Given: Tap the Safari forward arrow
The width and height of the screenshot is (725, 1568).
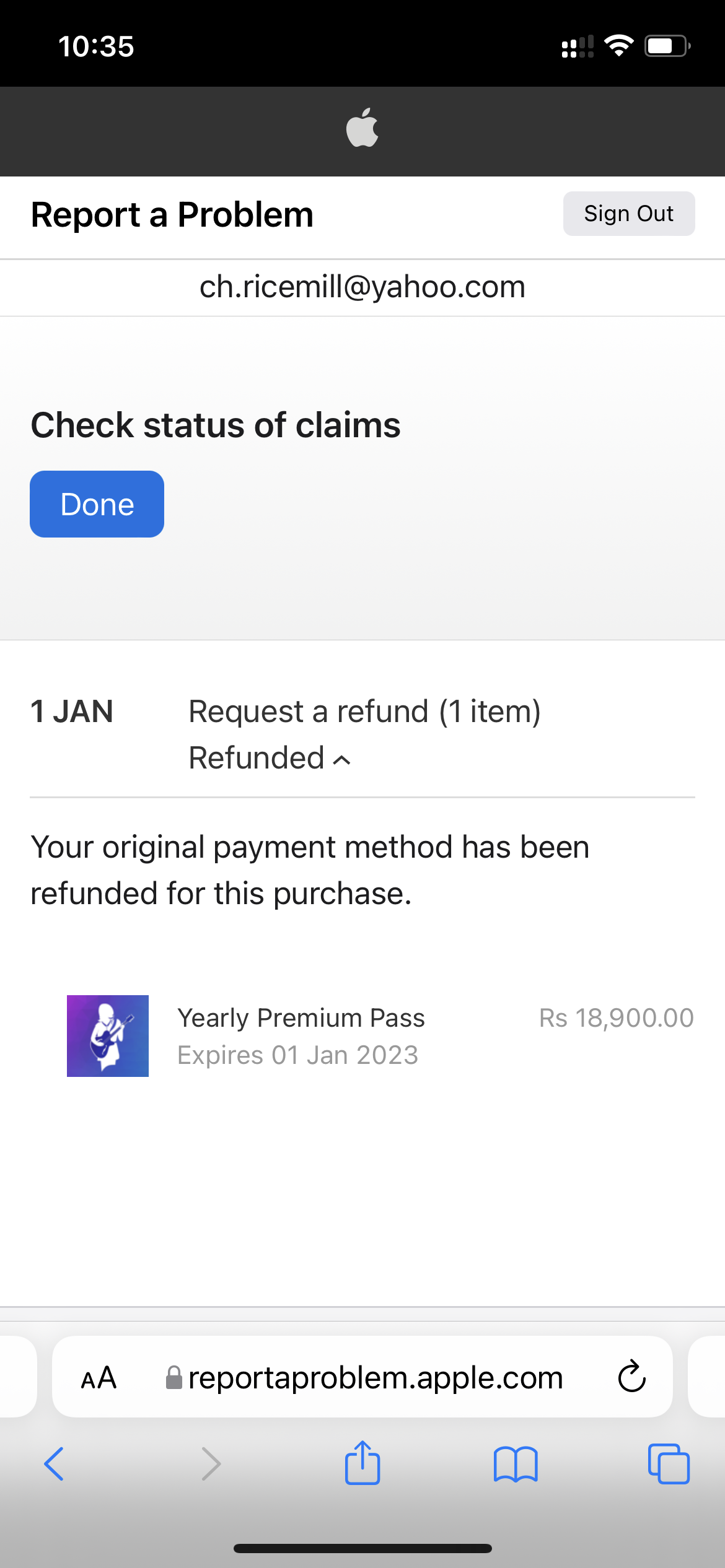Looking at the screenshot, I should 211,1464.
